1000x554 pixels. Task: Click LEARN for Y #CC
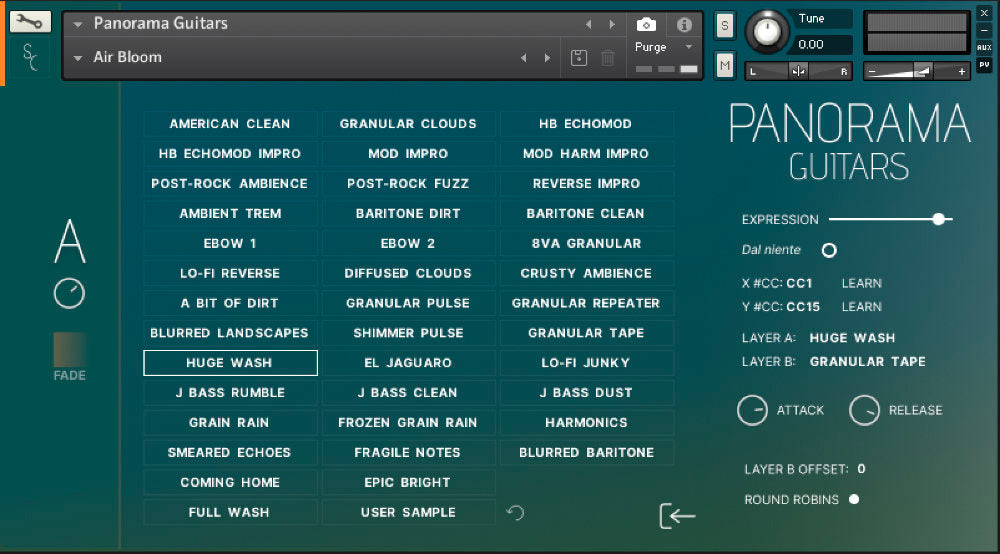[862, 307]
